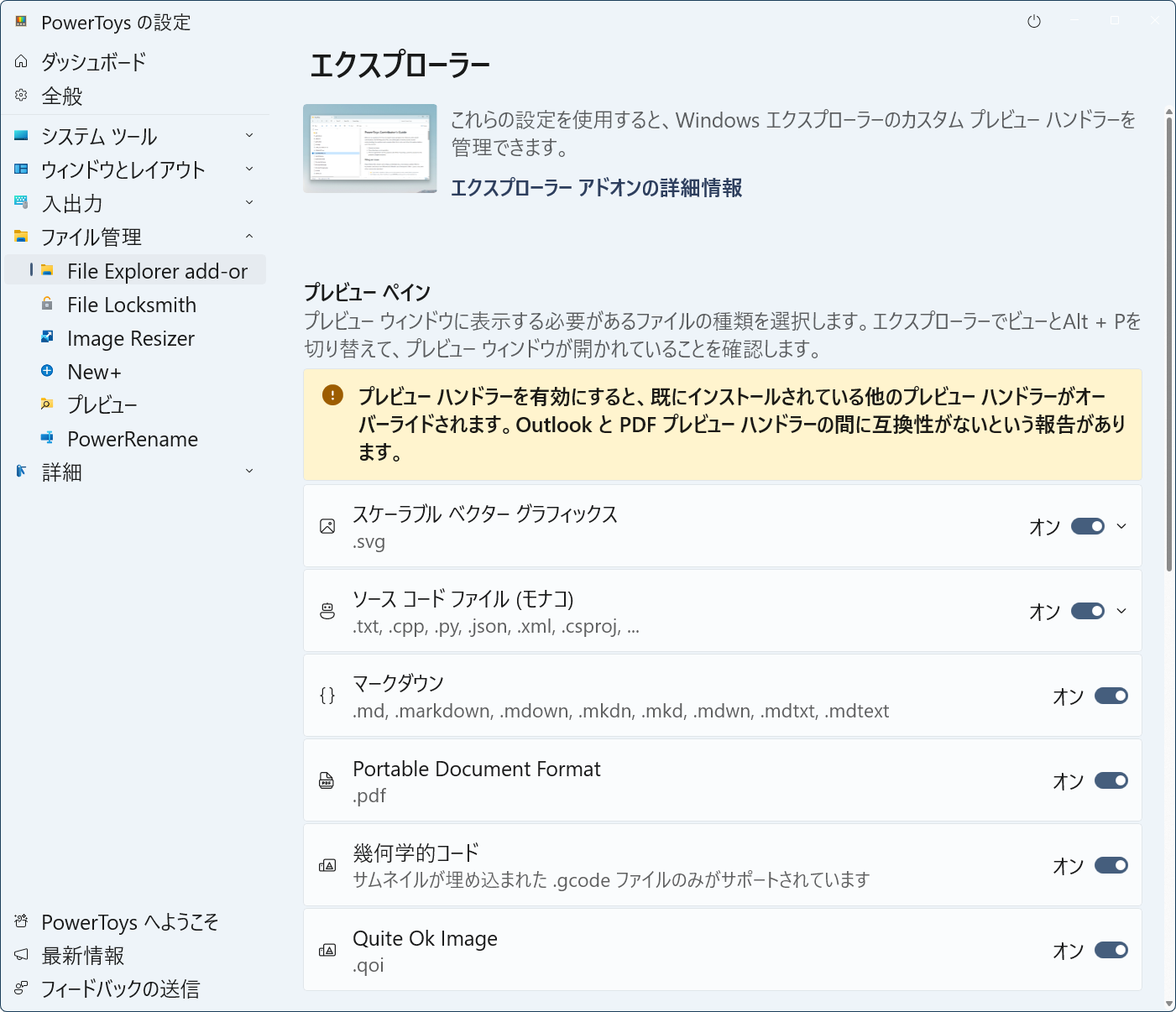Click the ウィンドウとレイアウト layout icon
Viewport: 1176px width, 1012px height.
[21, 169]
